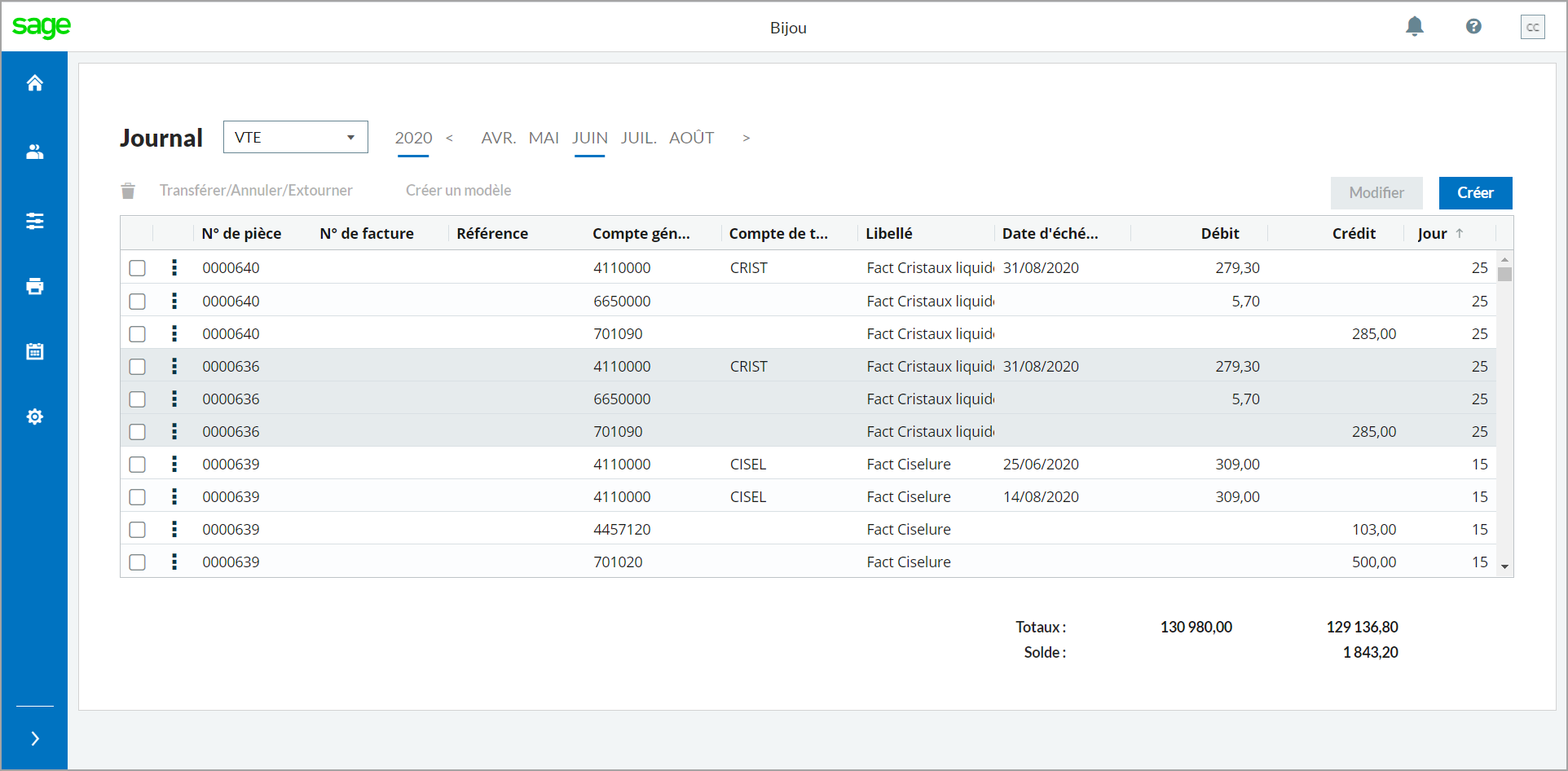Screen dimensions: 1568x771
Task: Open row menu for 0000640 account 4110000
Action: tap(174, 267)
